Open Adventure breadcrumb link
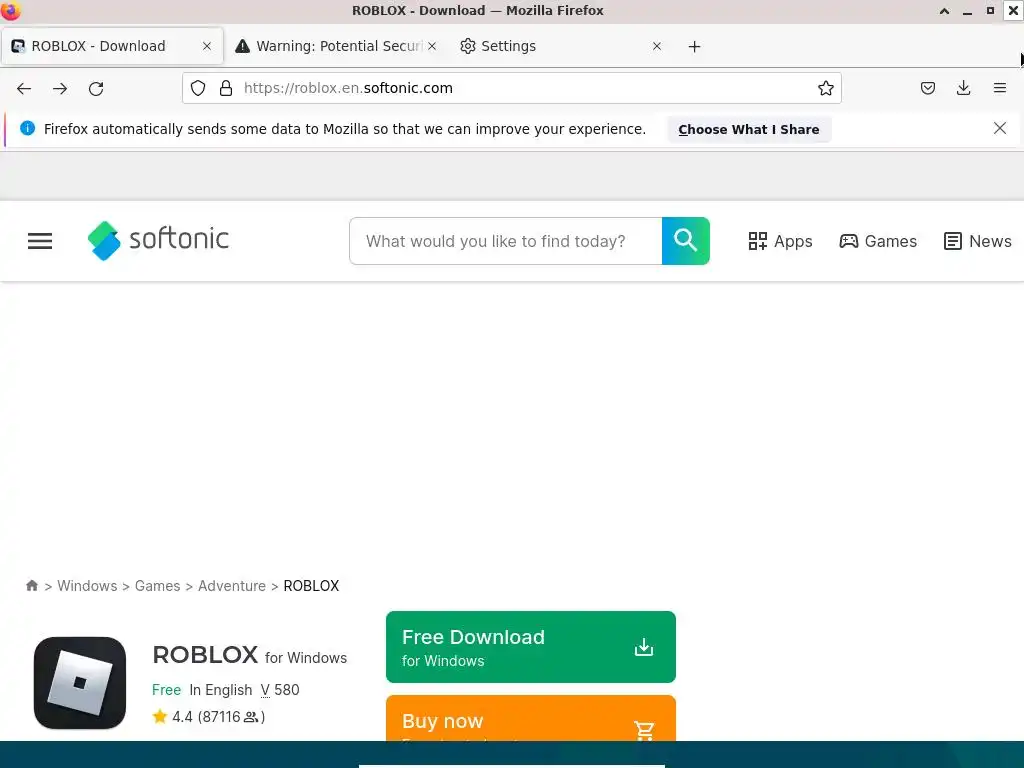The height and width of the screenshot is (768, 1024). [232, 586]
